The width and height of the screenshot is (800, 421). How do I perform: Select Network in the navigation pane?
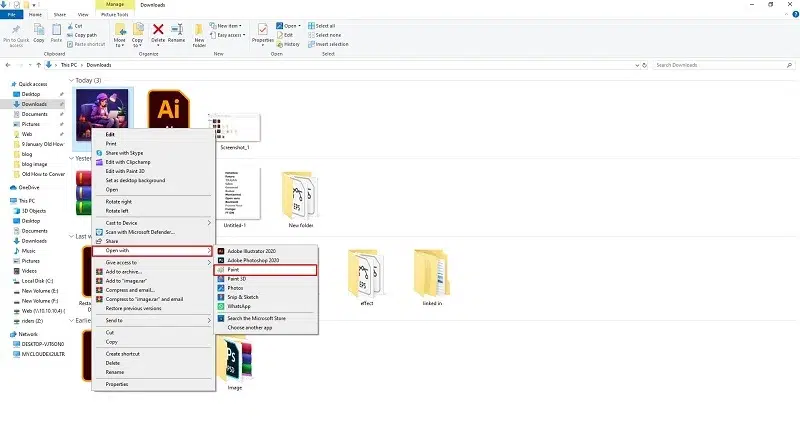24,334
